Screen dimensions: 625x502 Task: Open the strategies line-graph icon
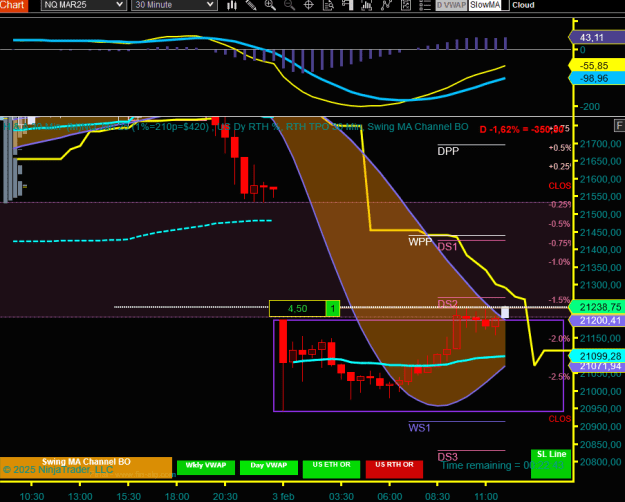[x=386, y=5]
